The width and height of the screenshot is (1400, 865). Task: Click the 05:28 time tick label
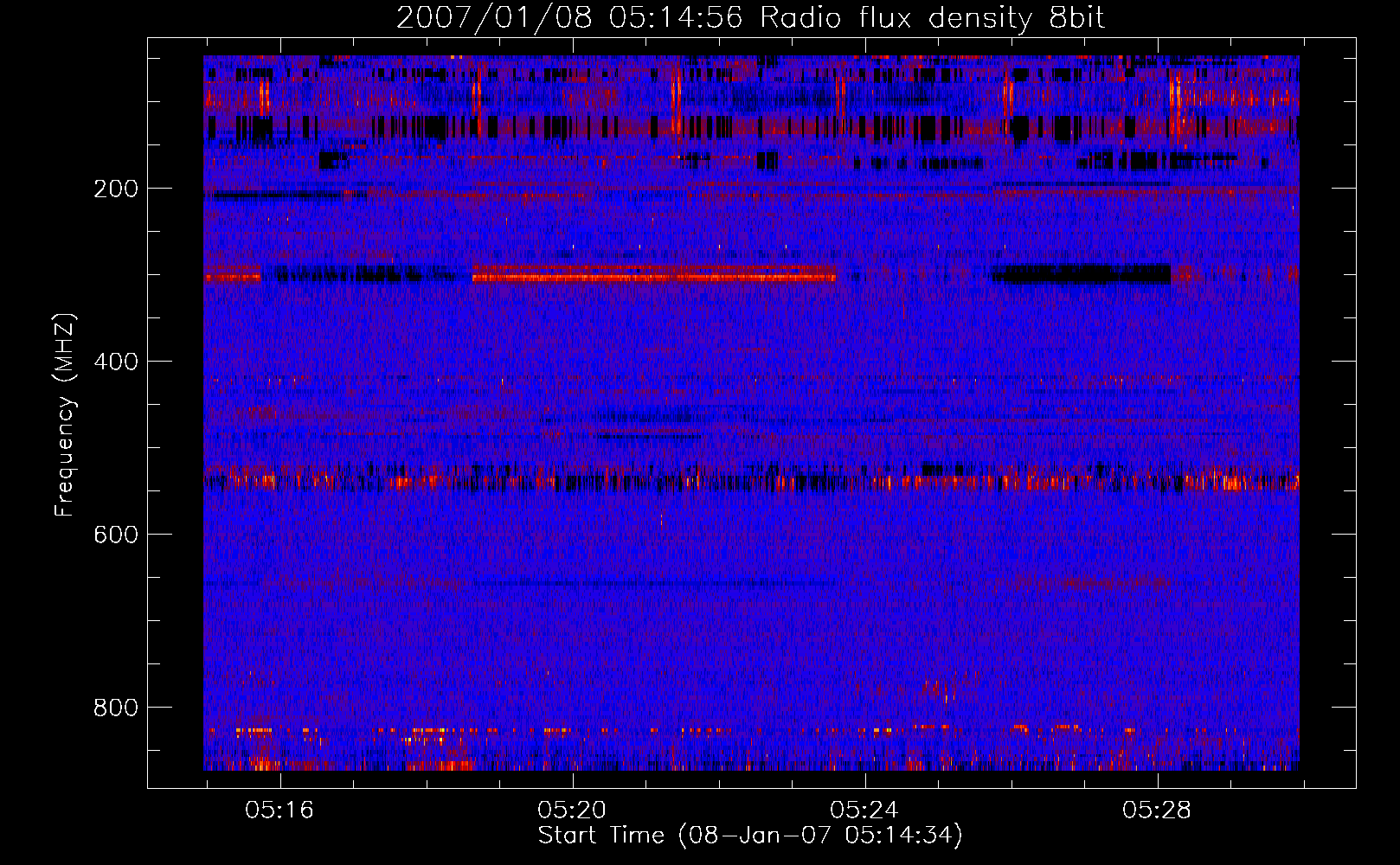pos(1157,811)
